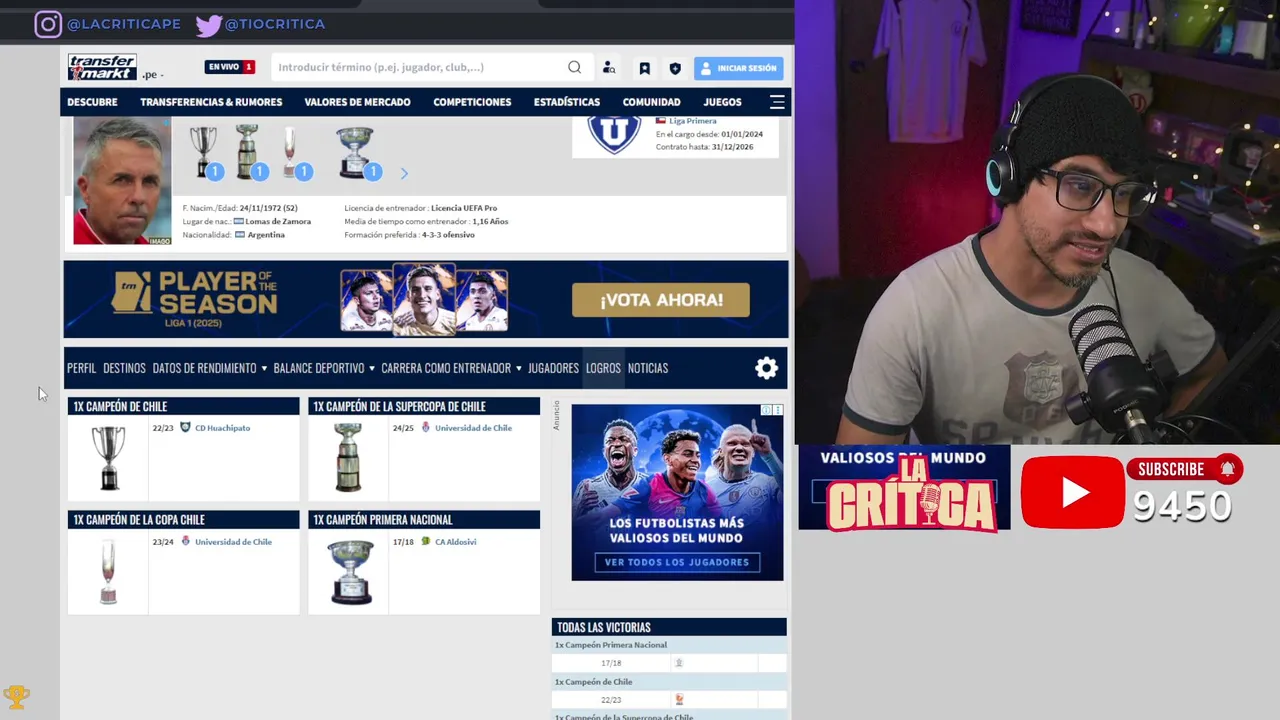Switch to the Perfil tab
The height and width of the screenshot is (720, 1280).
click(x=82, y=368)
